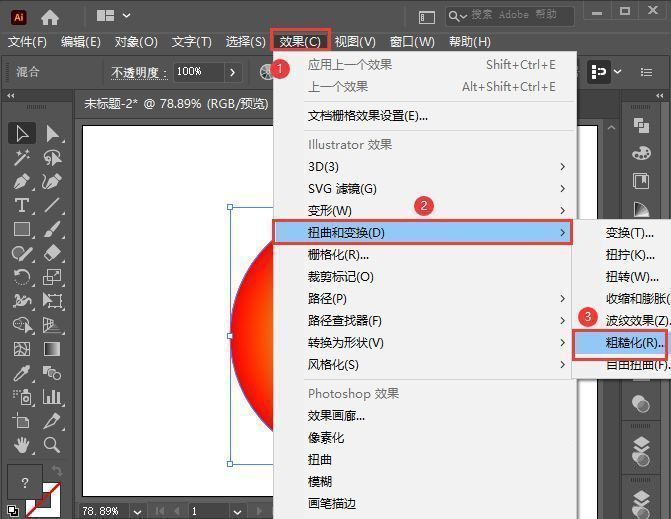671x519 pixels.
Task: Select the Perspective Grid tool
Action: (52, 325)
